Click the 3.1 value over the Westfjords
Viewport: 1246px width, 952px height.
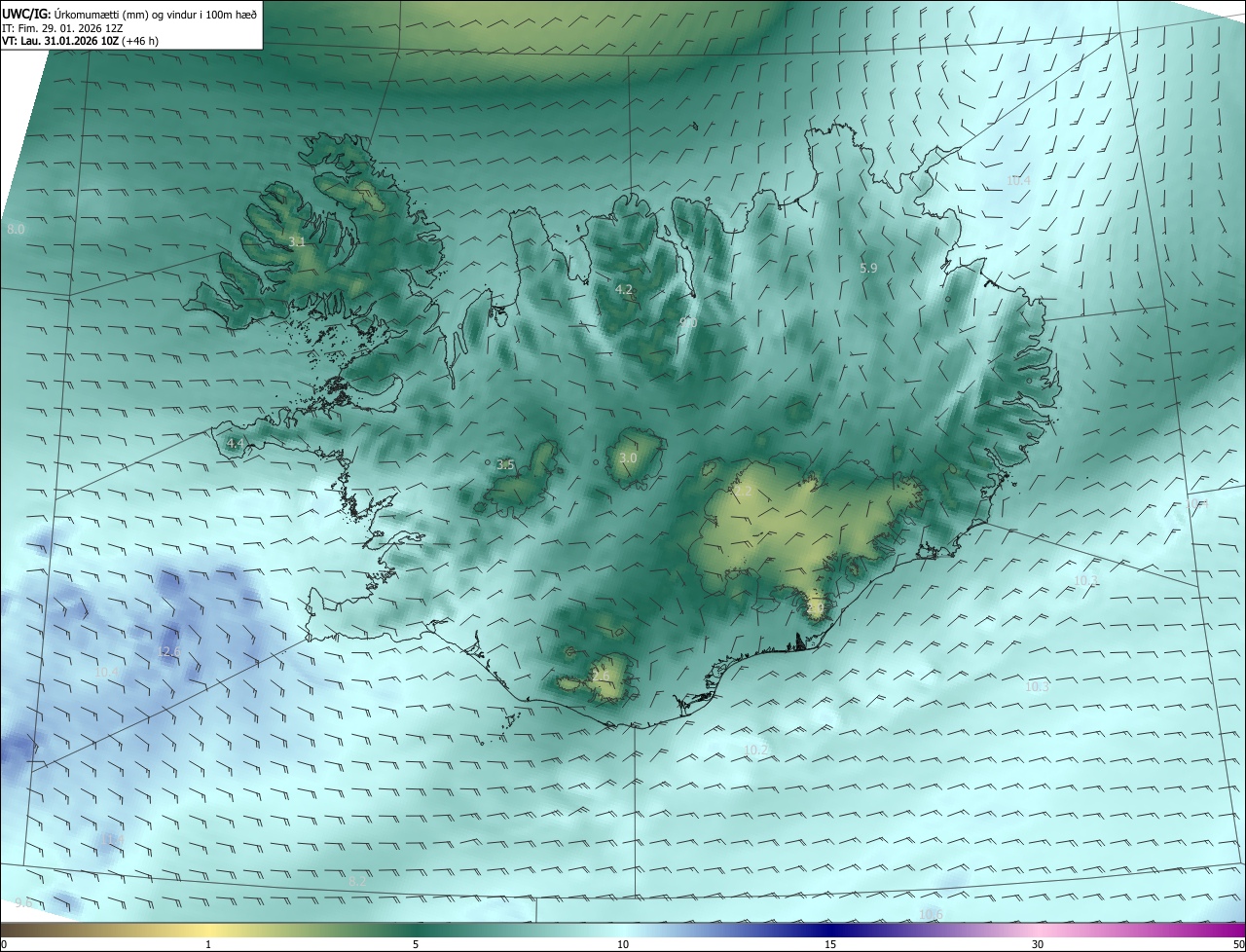(x=297, y=241)
